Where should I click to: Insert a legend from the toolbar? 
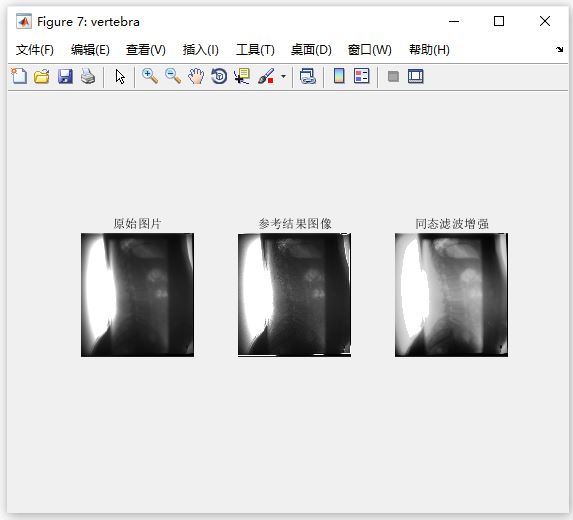tap(362, 76)
